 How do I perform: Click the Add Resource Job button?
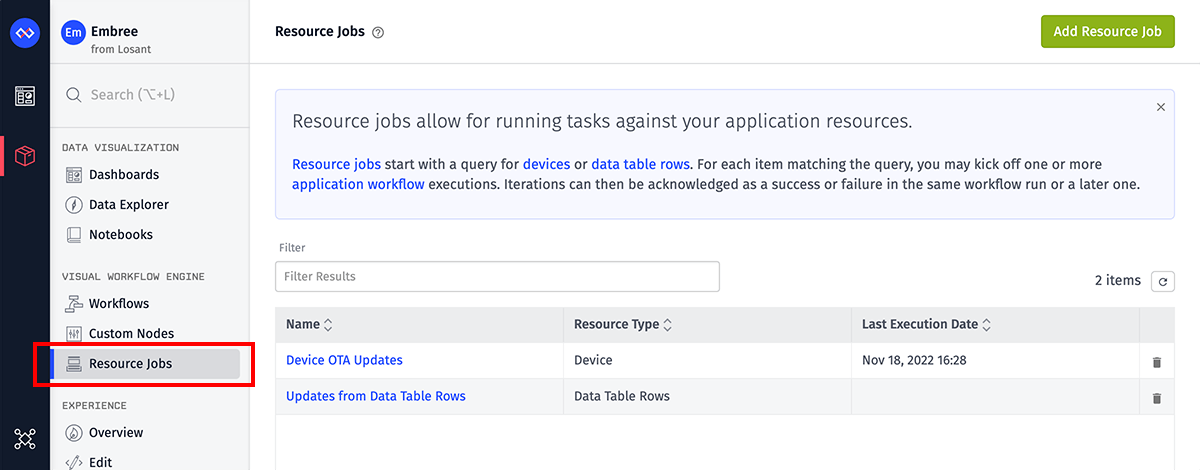pyautogui.click(x=1107, y=31)
